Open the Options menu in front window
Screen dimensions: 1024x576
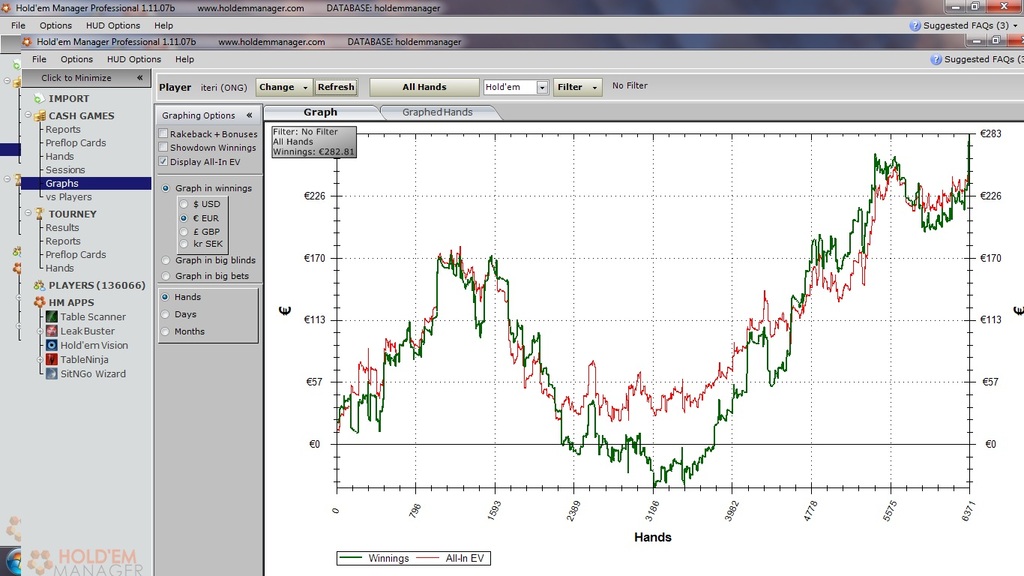point(76,59)
